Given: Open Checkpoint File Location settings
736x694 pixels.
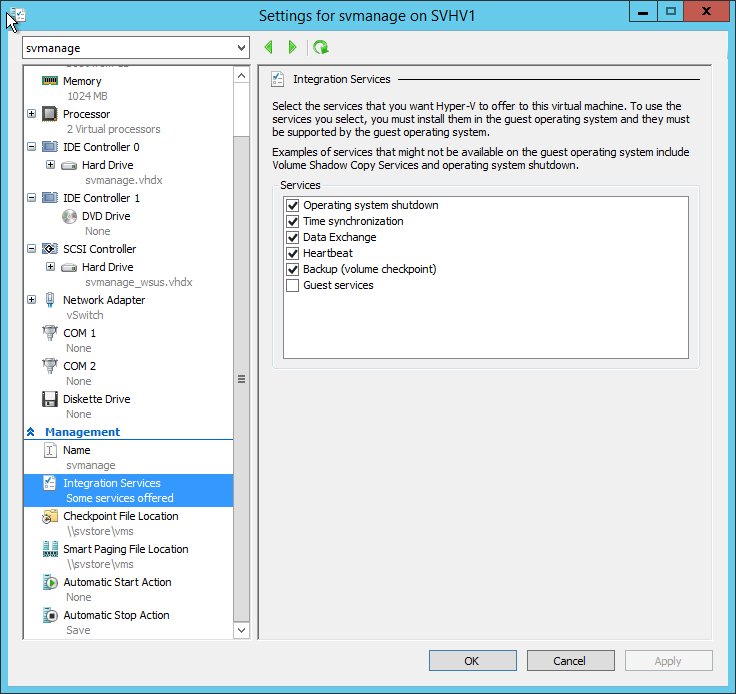Looking at the screenshot, I should [x=120, y=516].
